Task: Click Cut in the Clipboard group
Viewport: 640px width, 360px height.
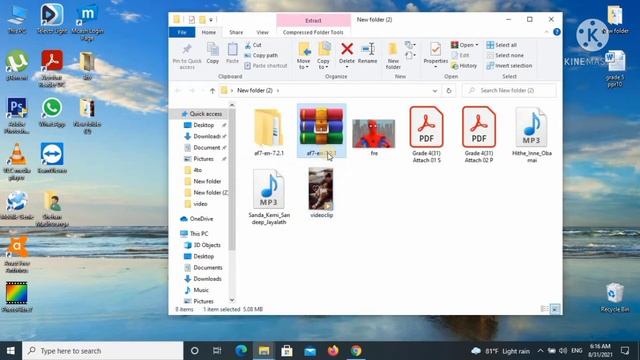Action: tap(253, 45)
